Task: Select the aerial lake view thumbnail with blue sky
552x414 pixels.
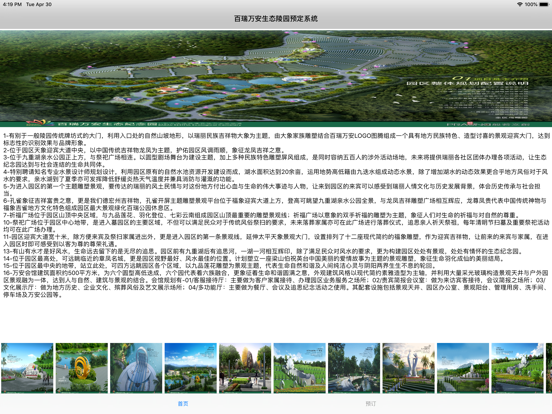Action: [191, 368]
